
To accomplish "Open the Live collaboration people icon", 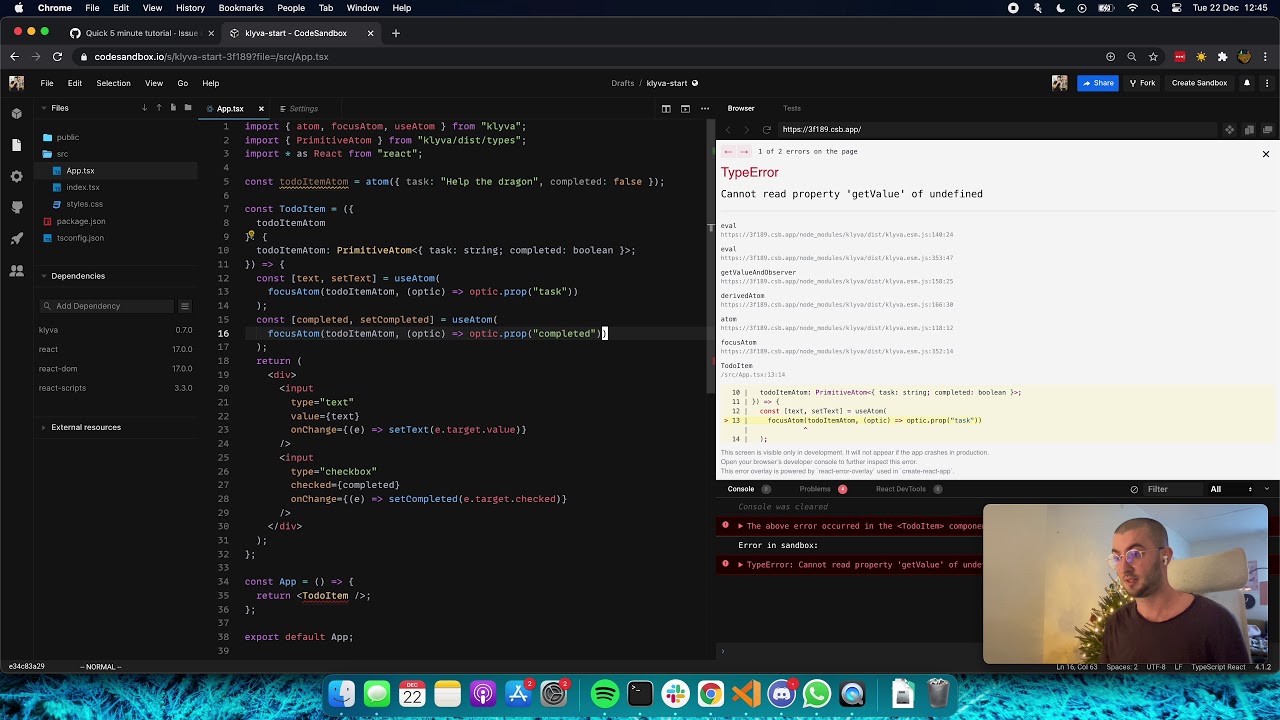I will click(16, 270).
